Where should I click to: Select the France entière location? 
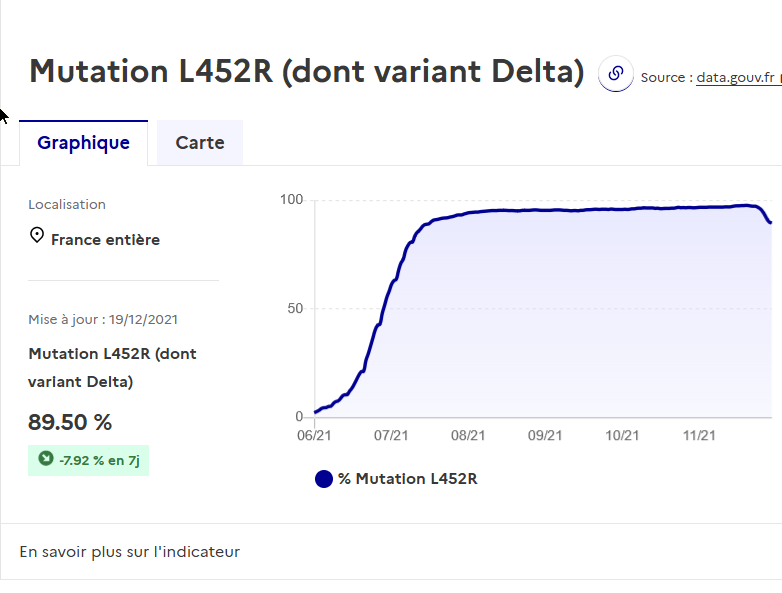105,240
